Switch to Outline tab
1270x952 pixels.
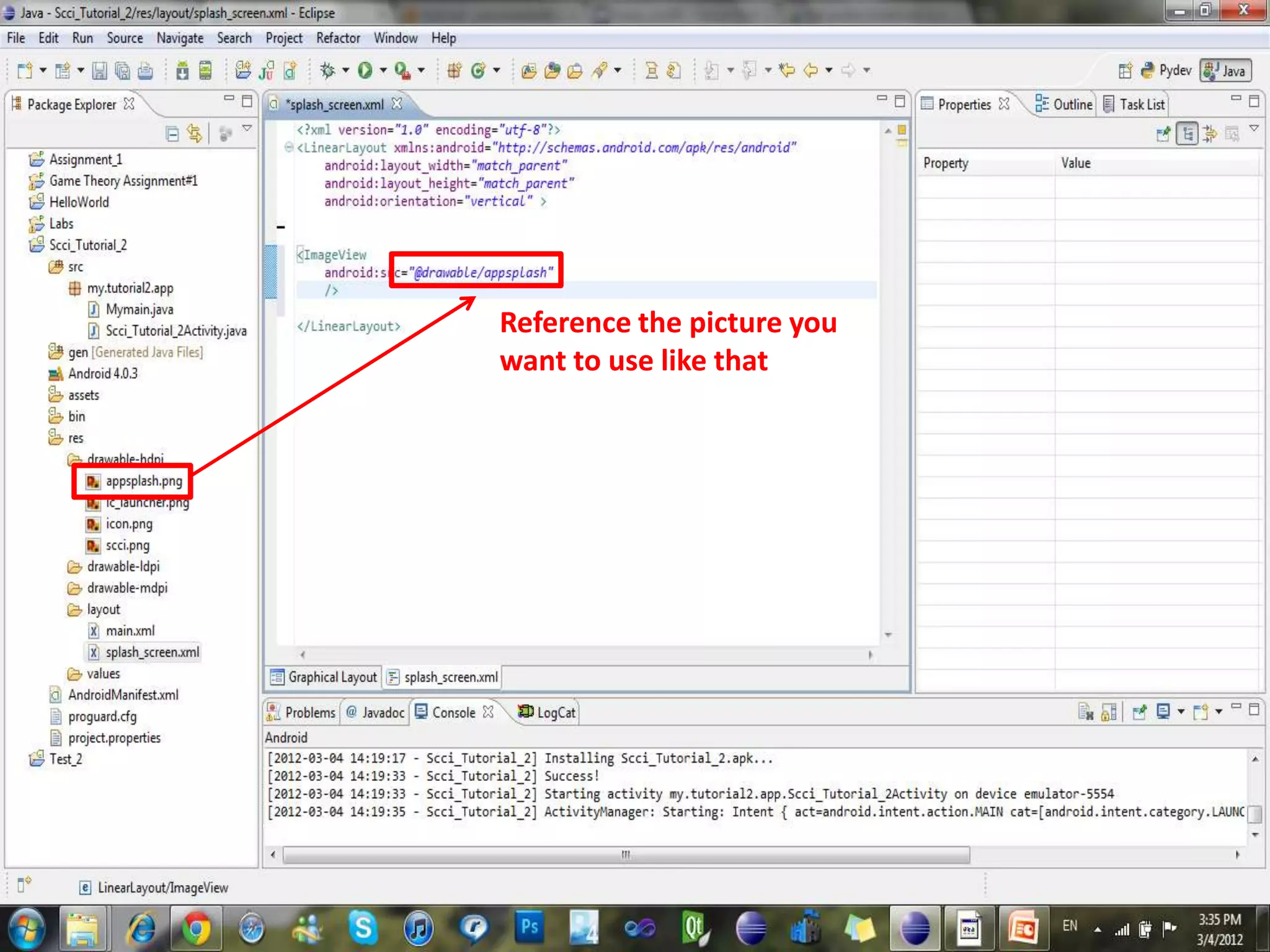(1064, 104)
